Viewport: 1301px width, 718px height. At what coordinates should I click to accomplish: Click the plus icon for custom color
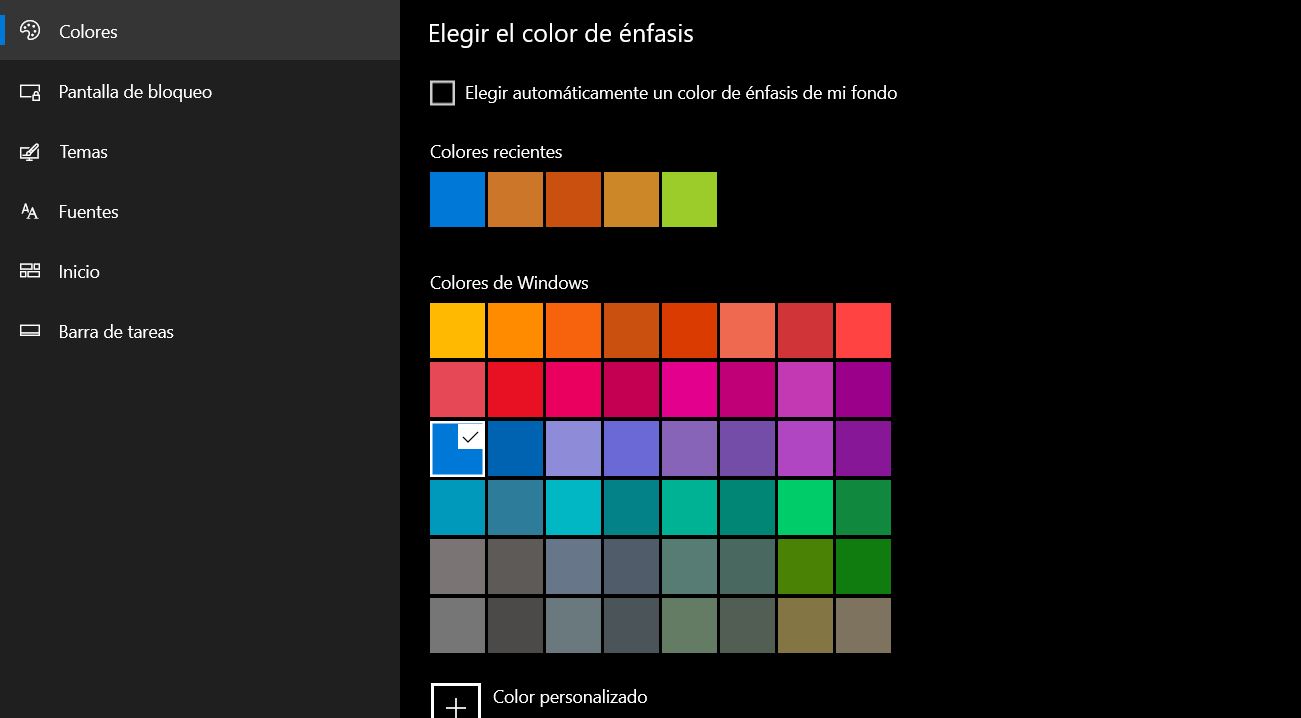tap(456, 703)
